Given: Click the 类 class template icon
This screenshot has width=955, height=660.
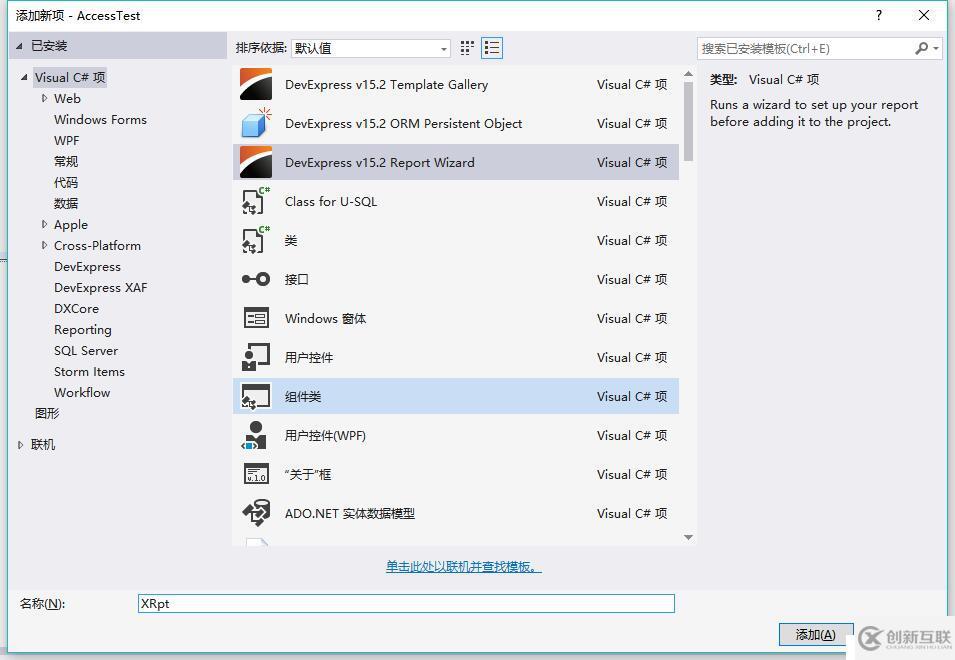Looking at the screenshot, I should click(x=256, y=240).
